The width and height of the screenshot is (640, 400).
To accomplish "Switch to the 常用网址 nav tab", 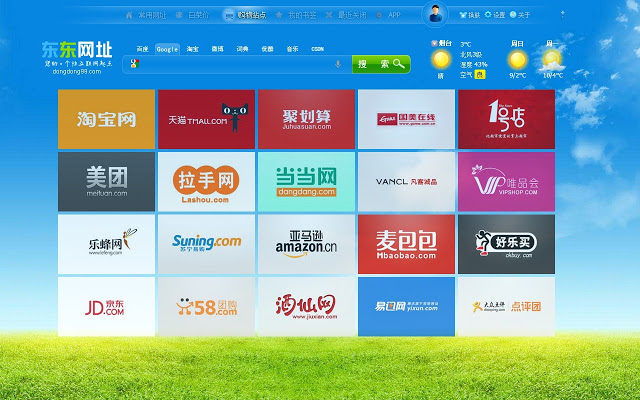I will click(147, 15).
